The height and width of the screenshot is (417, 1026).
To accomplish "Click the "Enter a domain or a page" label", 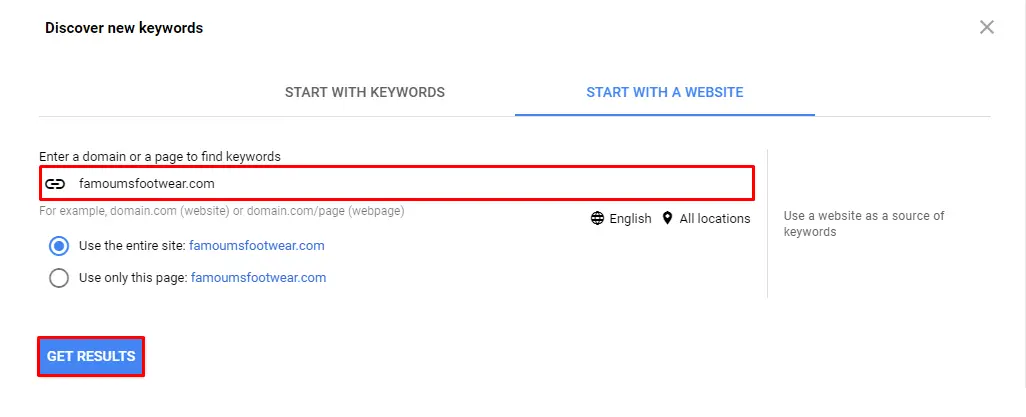I will coord(160,156).
